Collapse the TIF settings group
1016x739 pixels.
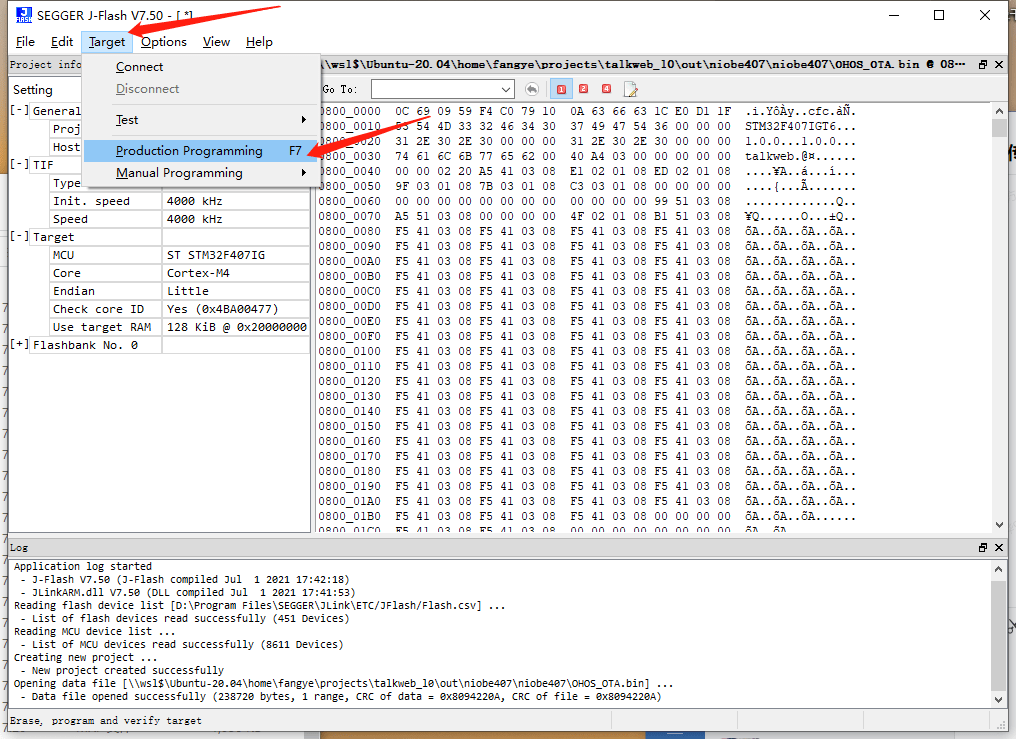click(19, 165)
